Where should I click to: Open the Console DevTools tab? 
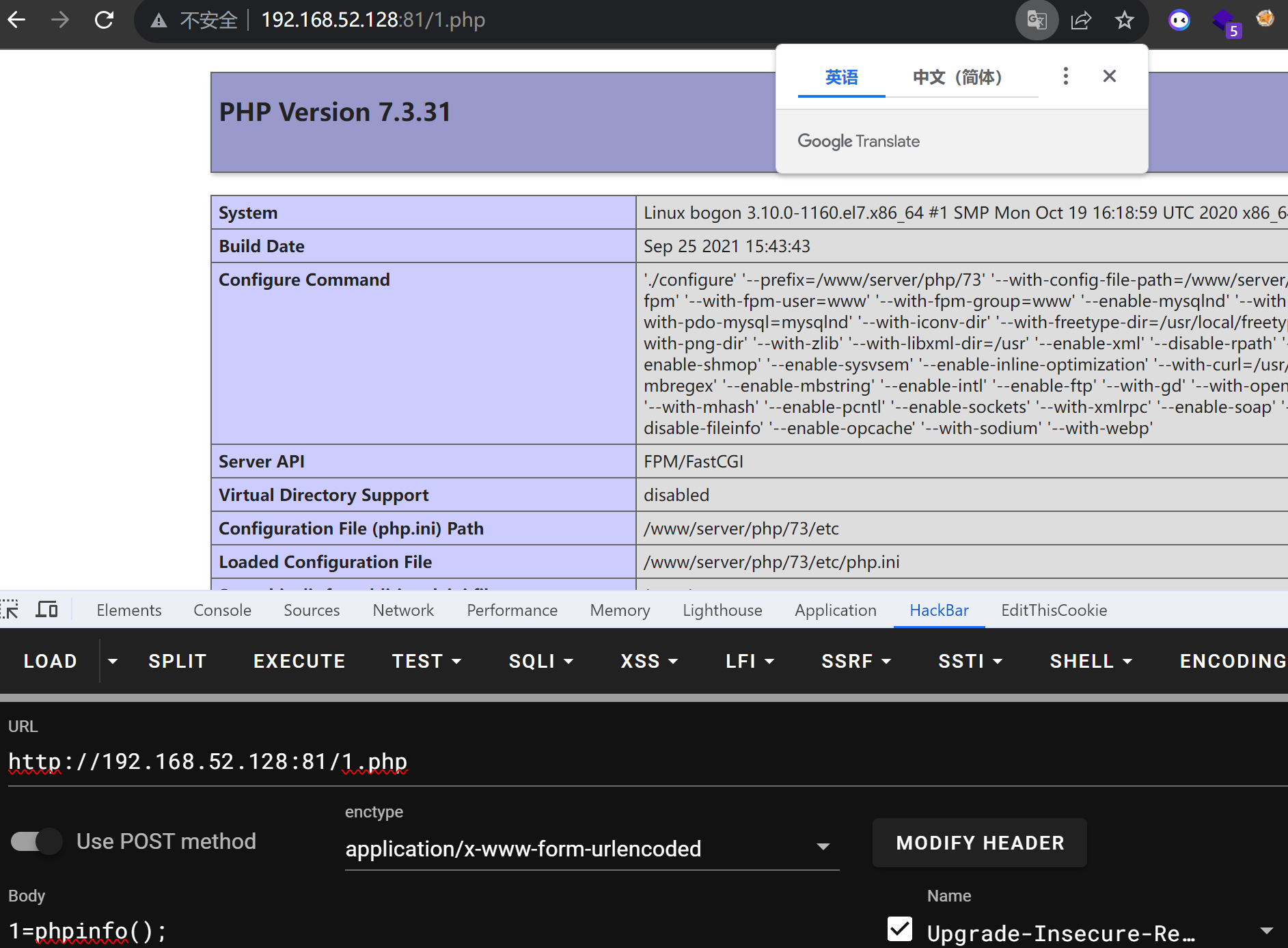222,610
